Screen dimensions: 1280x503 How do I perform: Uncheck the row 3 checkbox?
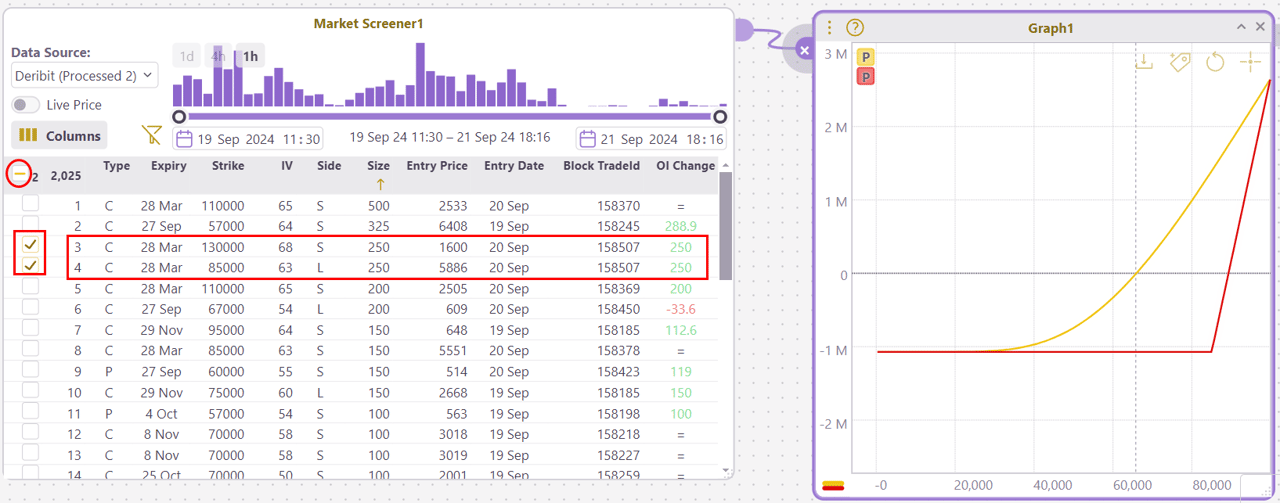click(x=30, y=245)
